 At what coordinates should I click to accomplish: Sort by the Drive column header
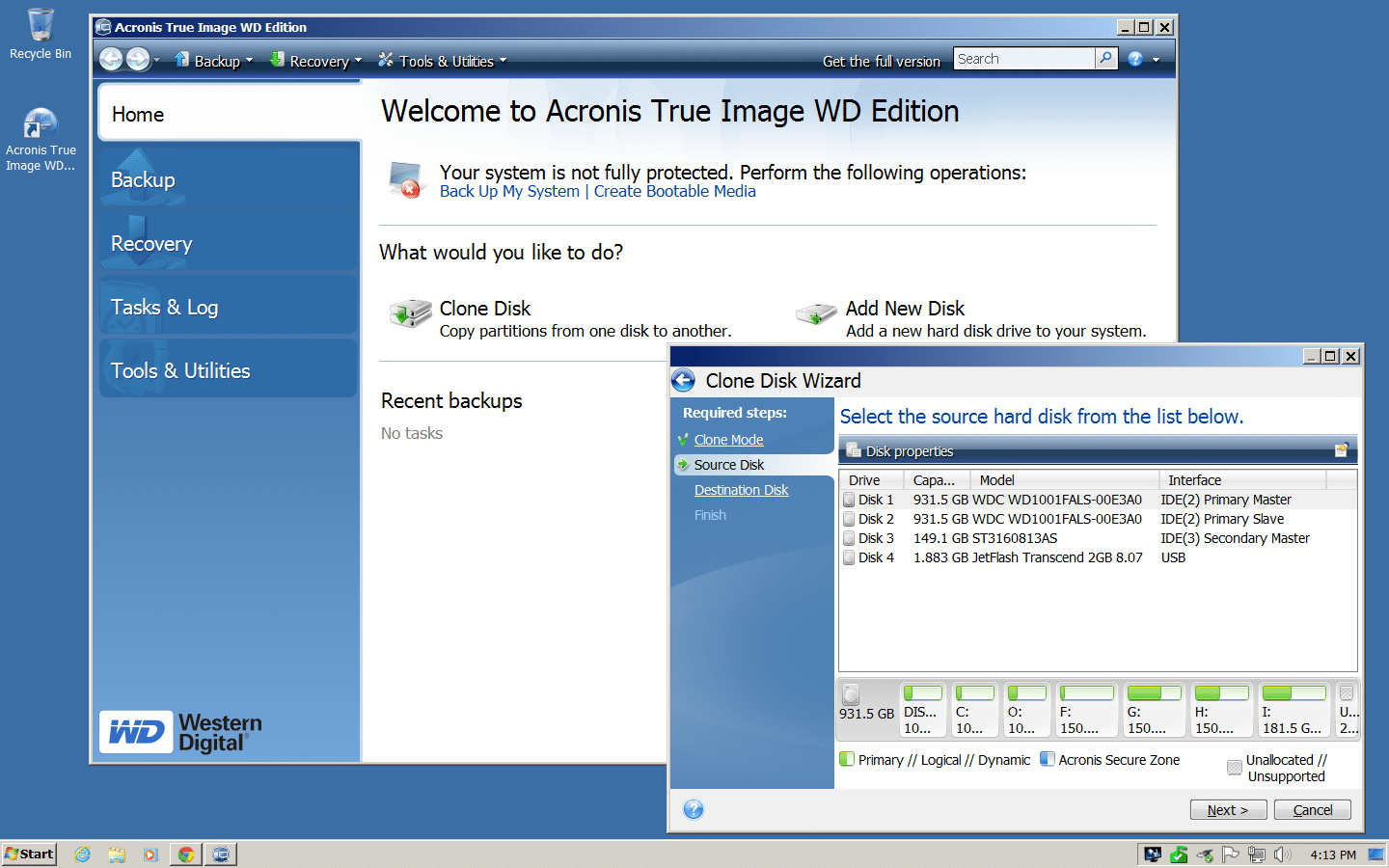coord(872,480)
